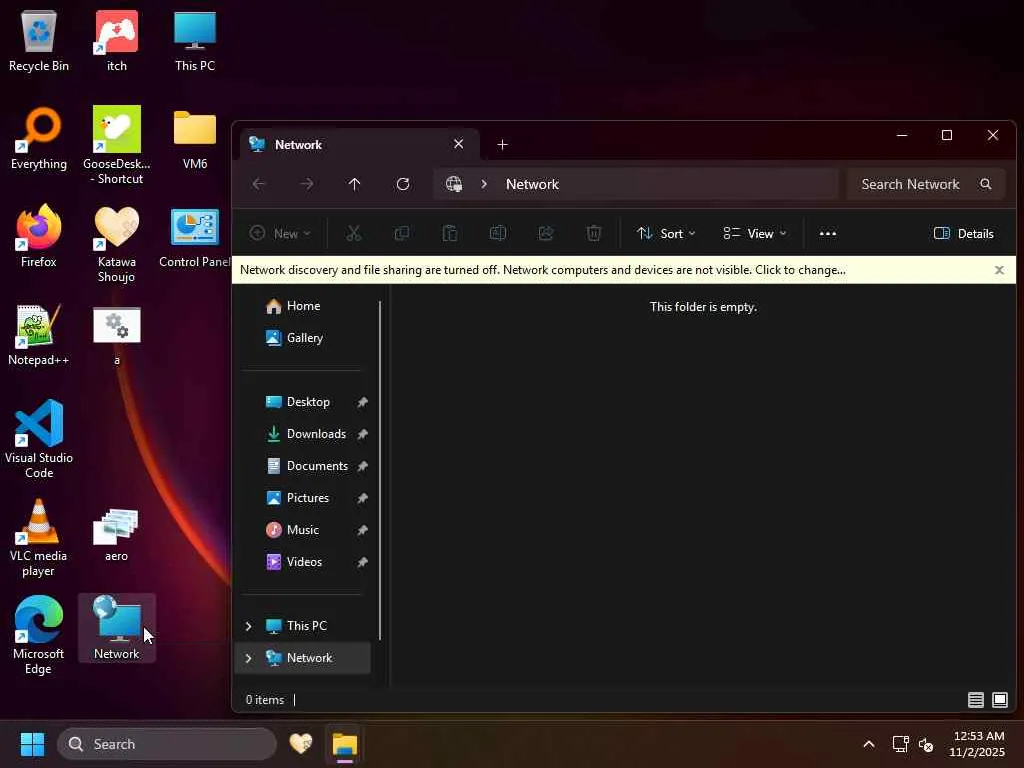Click the Delete trash icon in toolbar
Screen dimensions: 1024x768
coord(594,233)
